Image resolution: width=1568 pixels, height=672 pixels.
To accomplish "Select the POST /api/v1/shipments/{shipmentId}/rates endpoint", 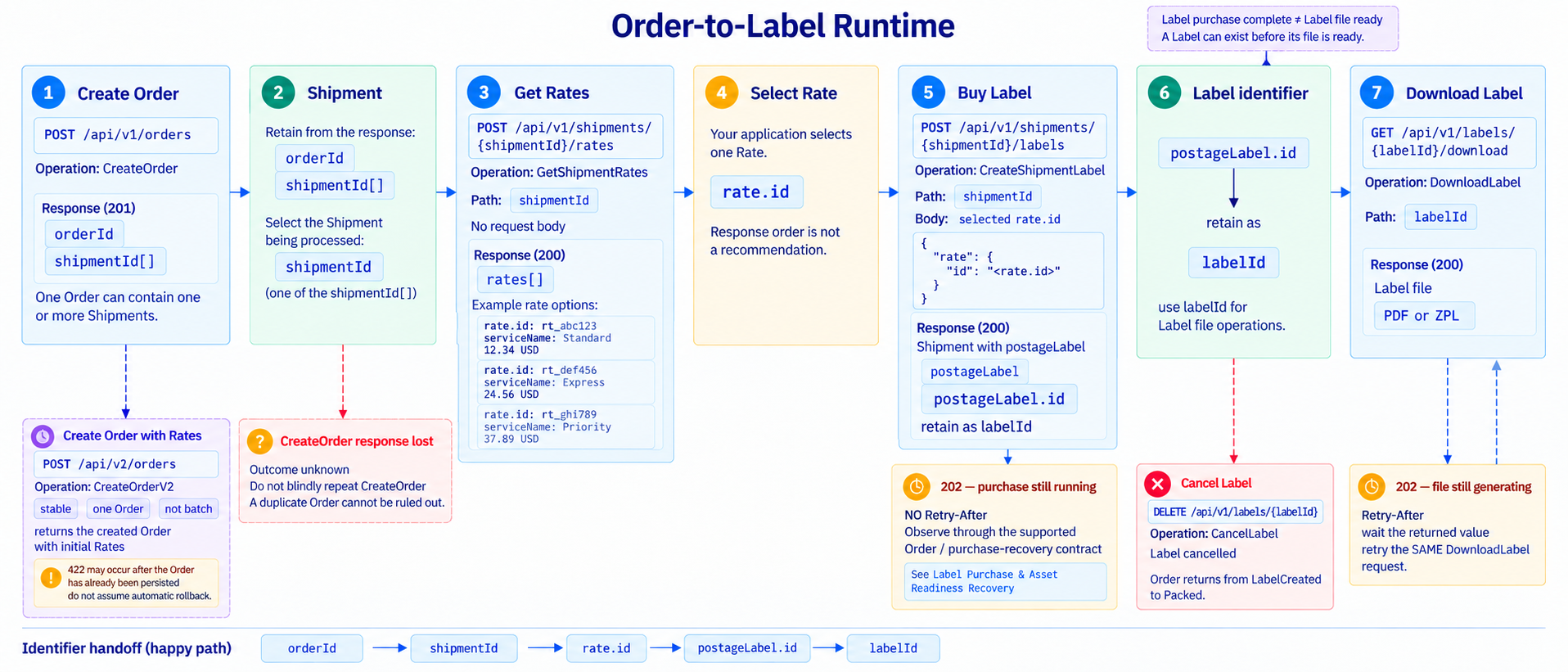I will point(565,137).
